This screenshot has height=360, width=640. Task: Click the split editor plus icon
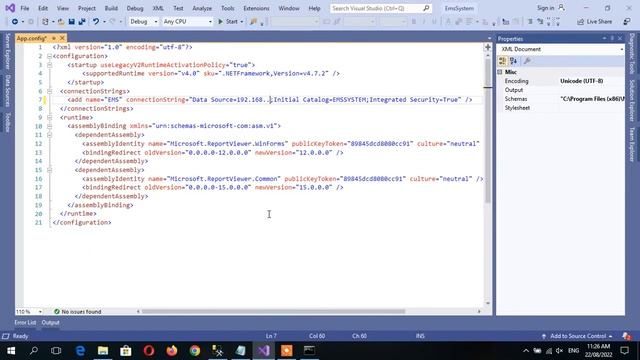(x=487, y=47)
